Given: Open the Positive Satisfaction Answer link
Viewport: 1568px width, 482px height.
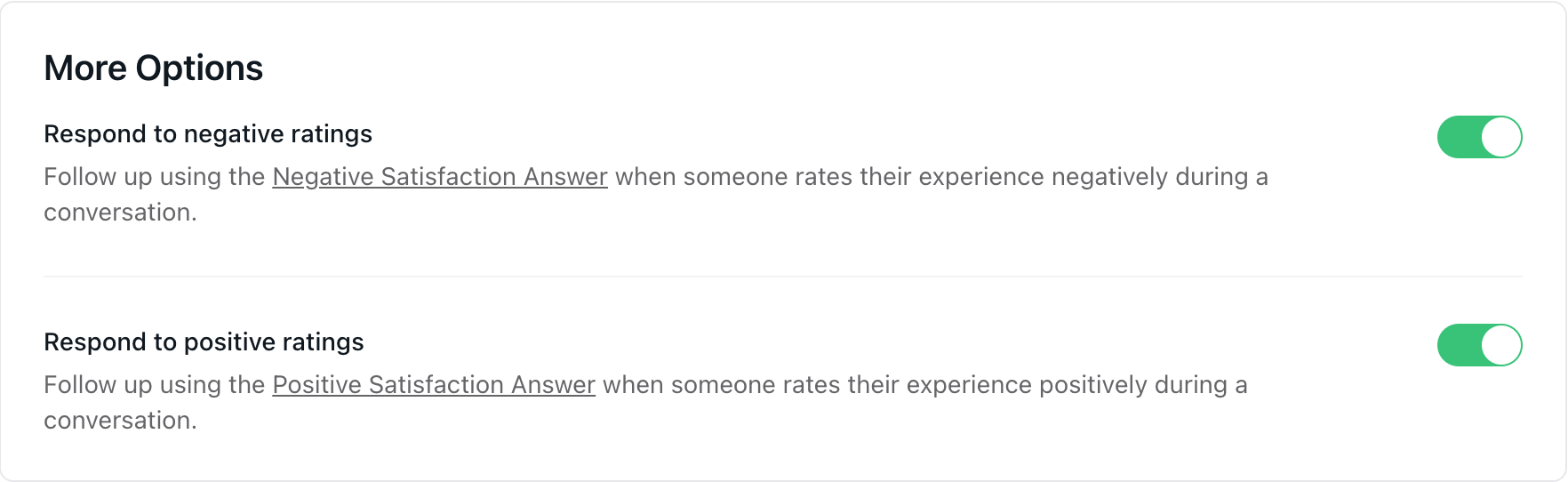Looking at the screenshot, I should pos(434,385).
